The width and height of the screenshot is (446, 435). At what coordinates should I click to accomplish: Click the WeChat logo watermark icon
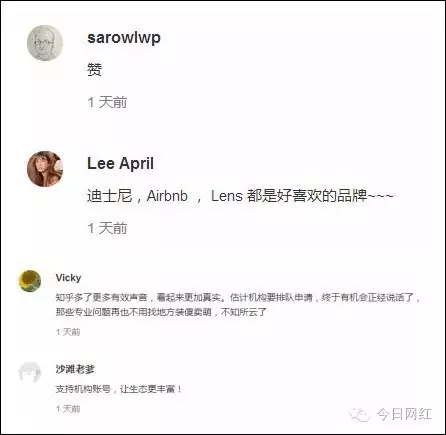tap(359, 414)
